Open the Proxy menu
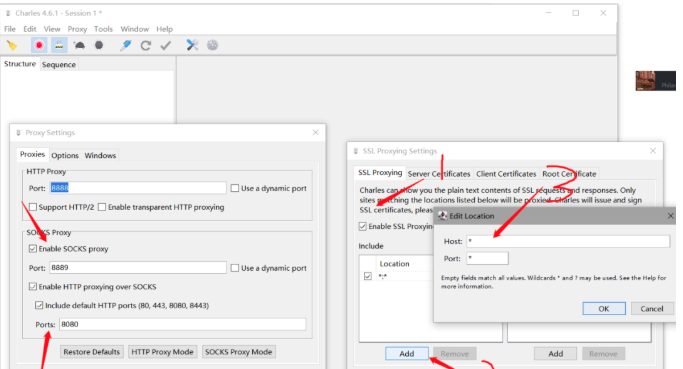 (77, 29)
